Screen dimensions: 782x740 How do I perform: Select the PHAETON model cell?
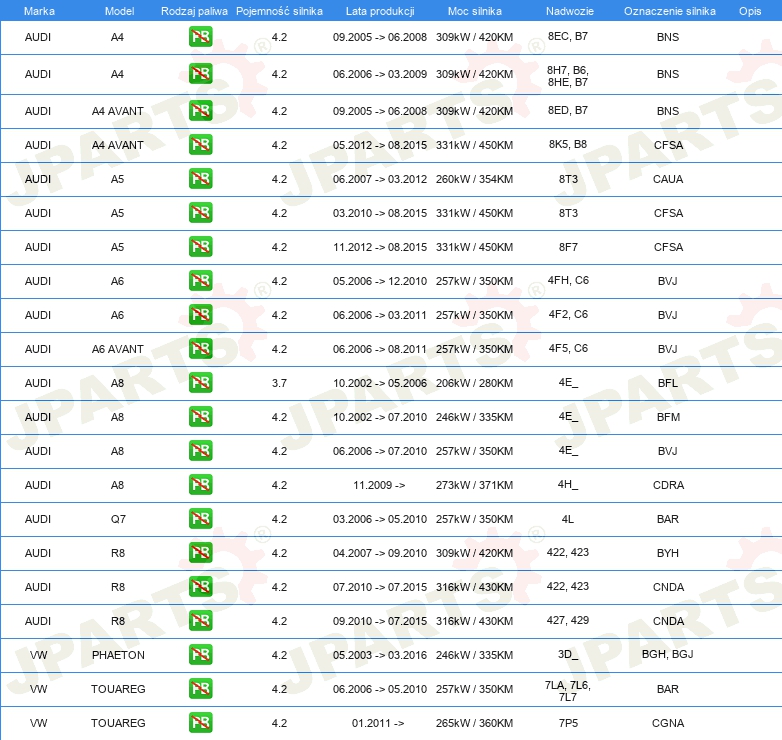pyautogui.click(x=118, y=655)
